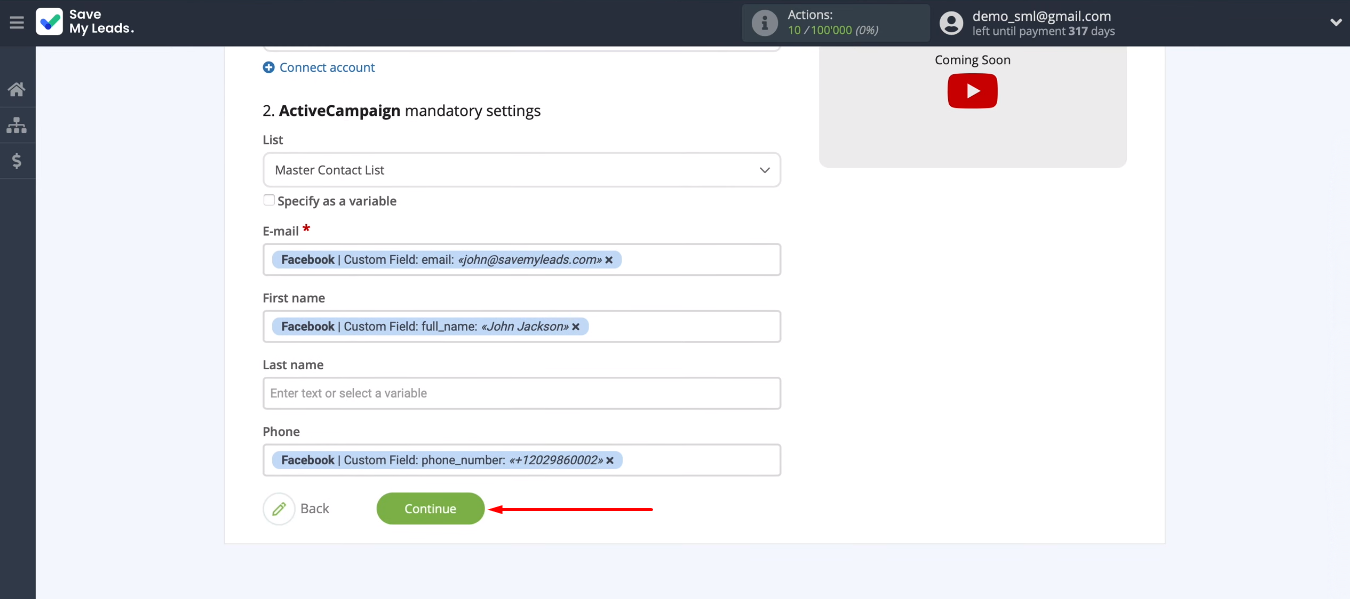Click into the Phone field
The height and width of the screenshot is (599, 1350).
click(522, 460)
